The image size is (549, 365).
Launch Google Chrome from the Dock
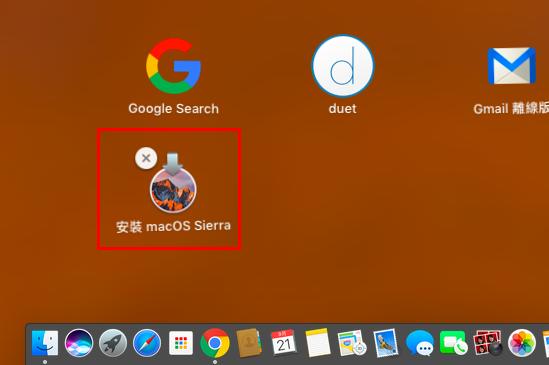tap(215, 343)
